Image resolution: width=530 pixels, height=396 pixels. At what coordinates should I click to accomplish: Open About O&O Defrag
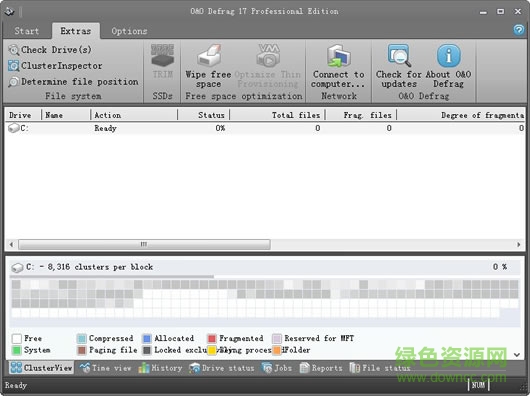coord(448,66)
